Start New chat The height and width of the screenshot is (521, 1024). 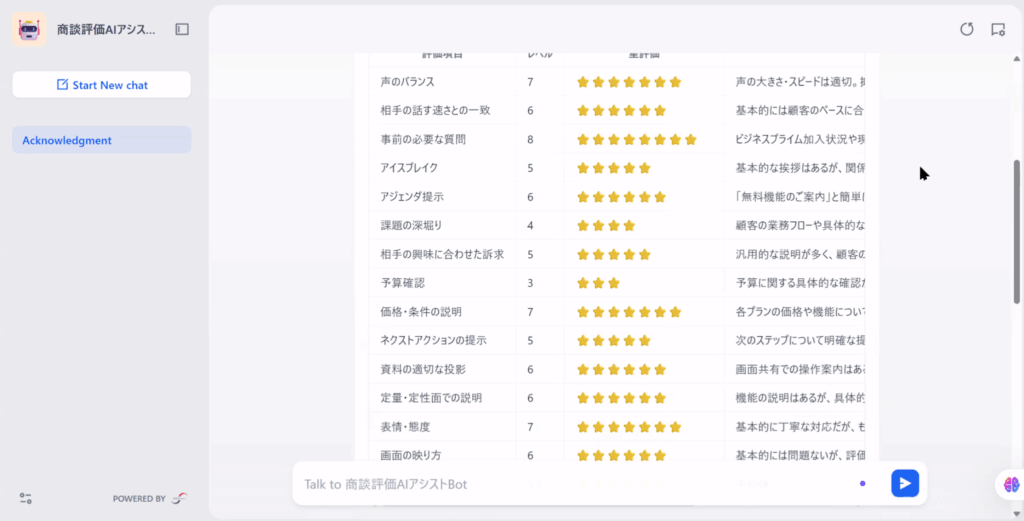pos(102,85)
